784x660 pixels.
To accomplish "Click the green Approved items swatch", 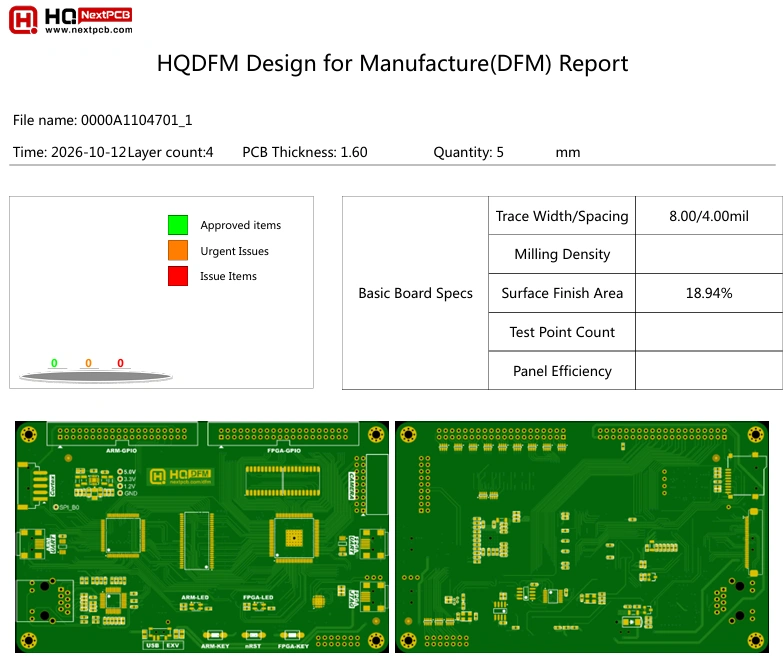I will (x=178, y=225).
